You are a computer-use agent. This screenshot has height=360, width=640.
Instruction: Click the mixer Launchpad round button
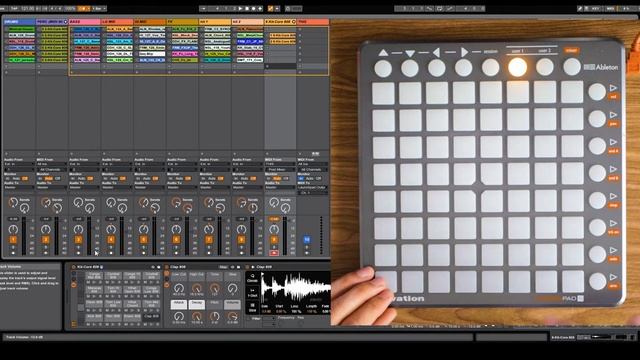pos(572,67)
